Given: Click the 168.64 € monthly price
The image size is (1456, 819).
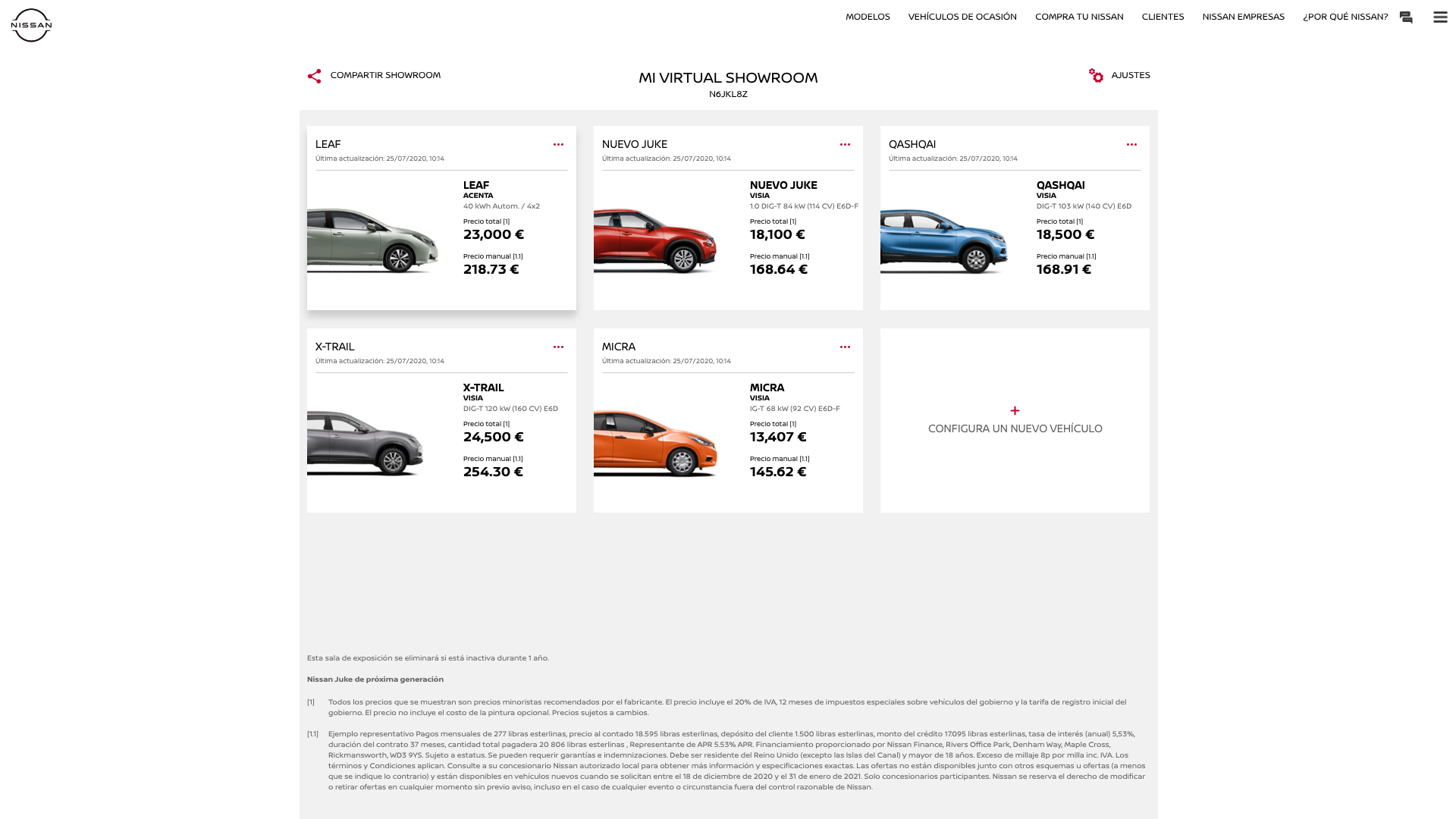Looking at the screenshot, I should (x=779, y=270).
